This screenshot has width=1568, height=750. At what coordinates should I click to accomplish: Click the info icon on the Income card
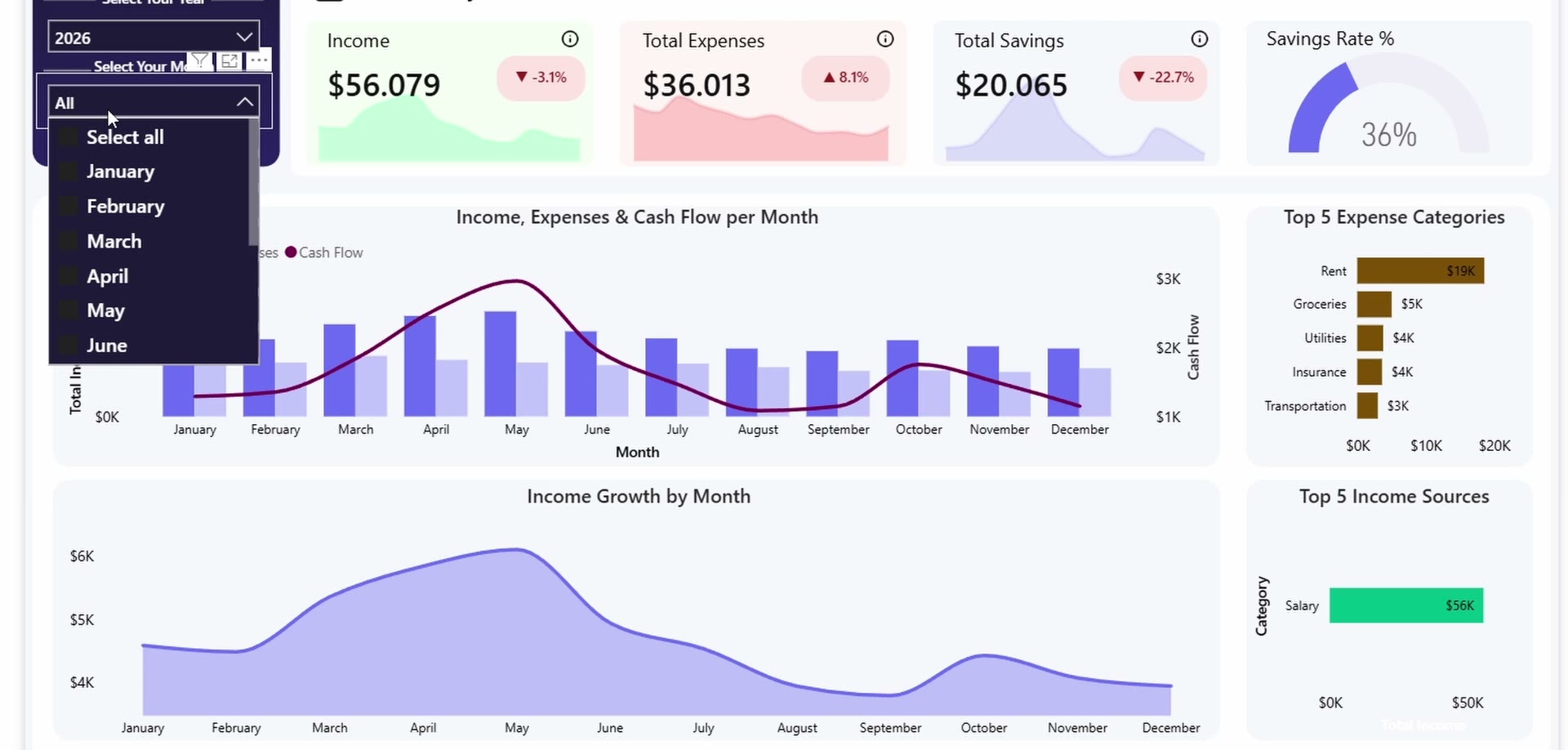(570, 39)
